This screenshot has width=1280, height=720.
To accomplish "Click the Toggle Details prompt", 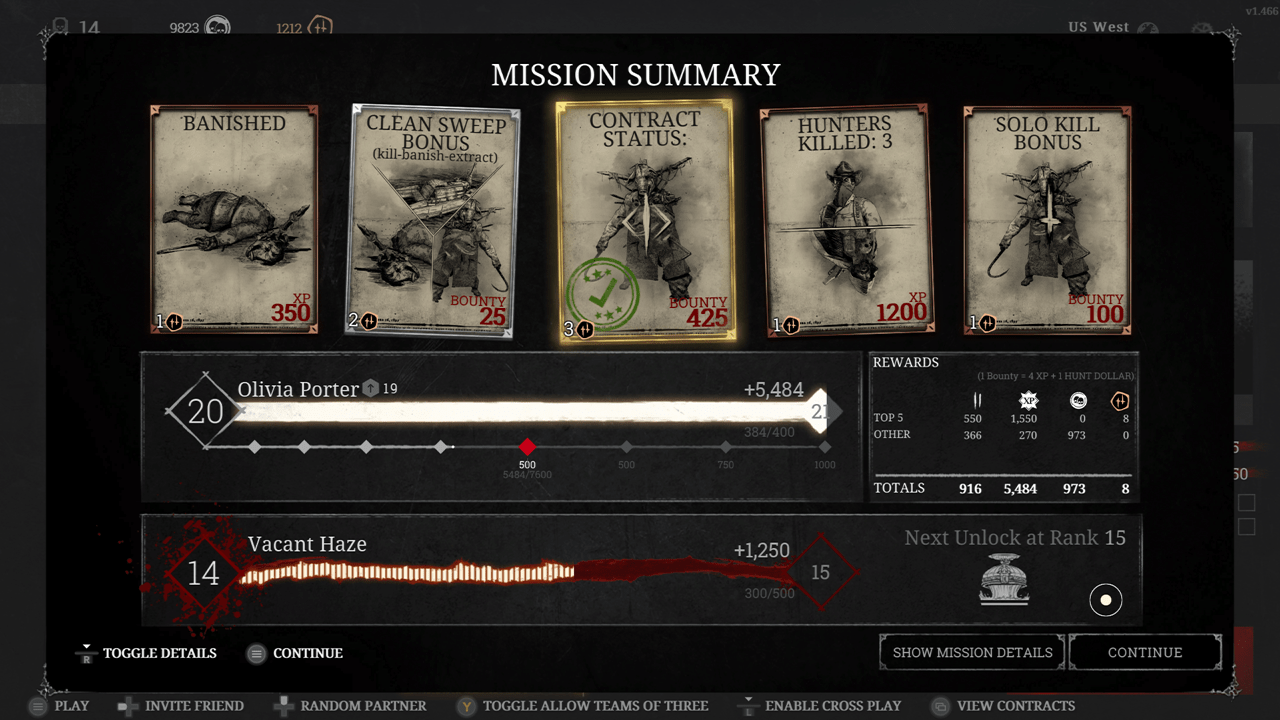I will click(147, 653).
